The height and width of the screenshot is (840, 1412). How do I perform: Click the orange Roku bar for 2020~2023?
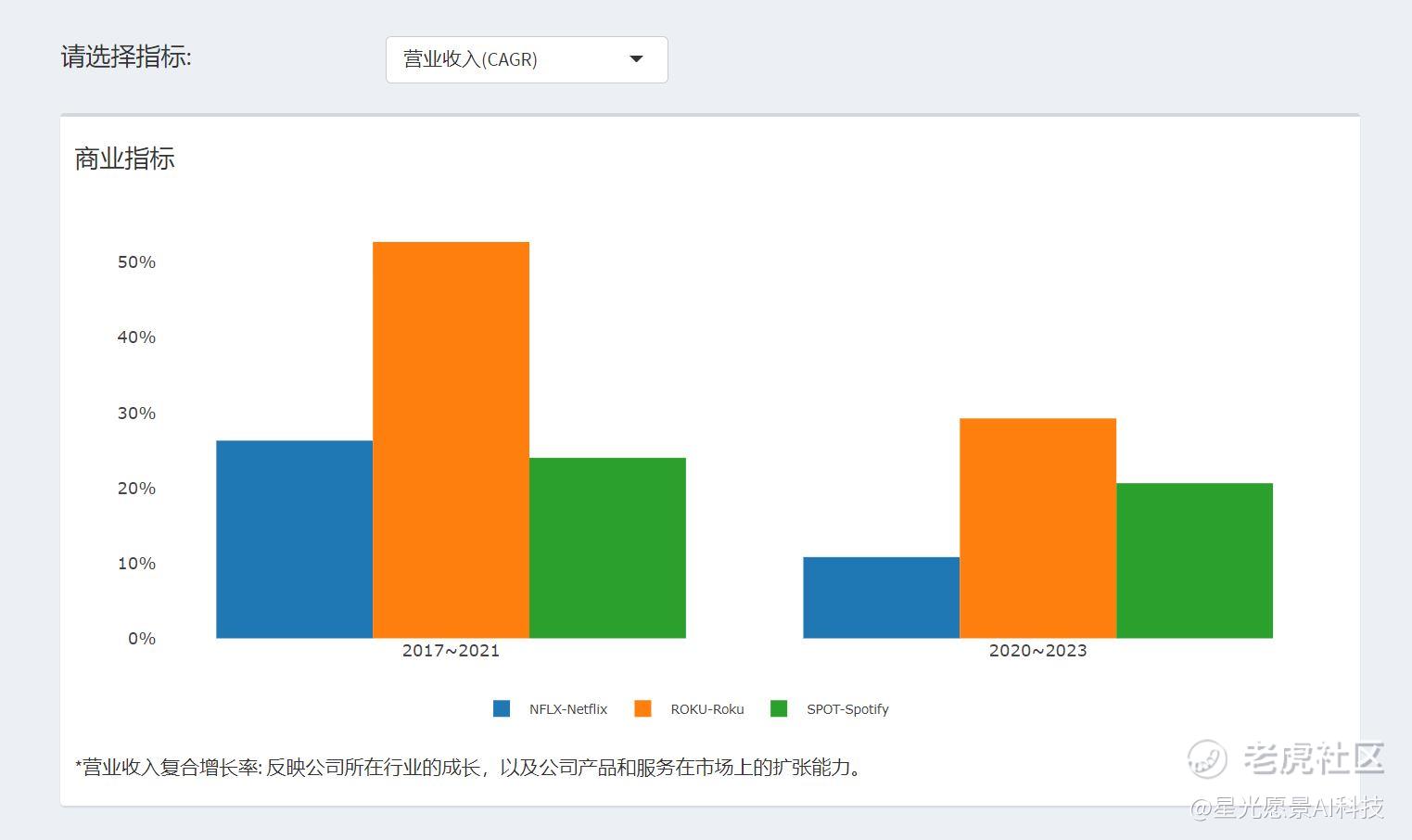1037,528
